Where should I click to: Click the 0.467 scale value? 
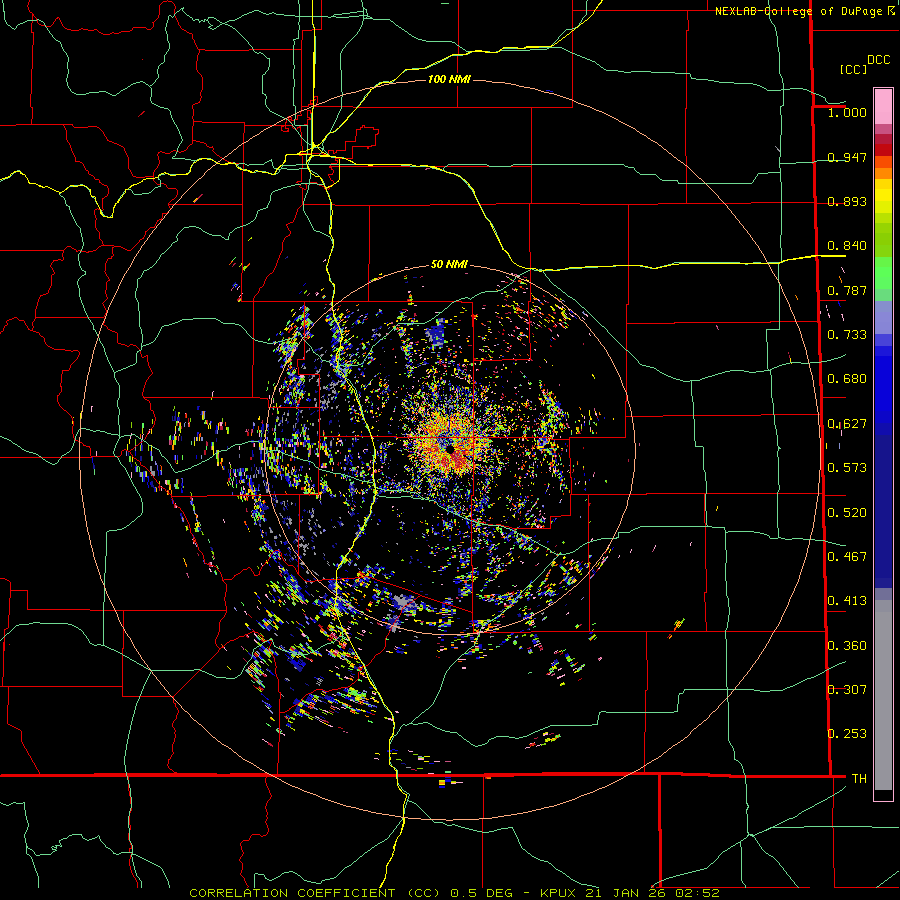pos(847,557)
